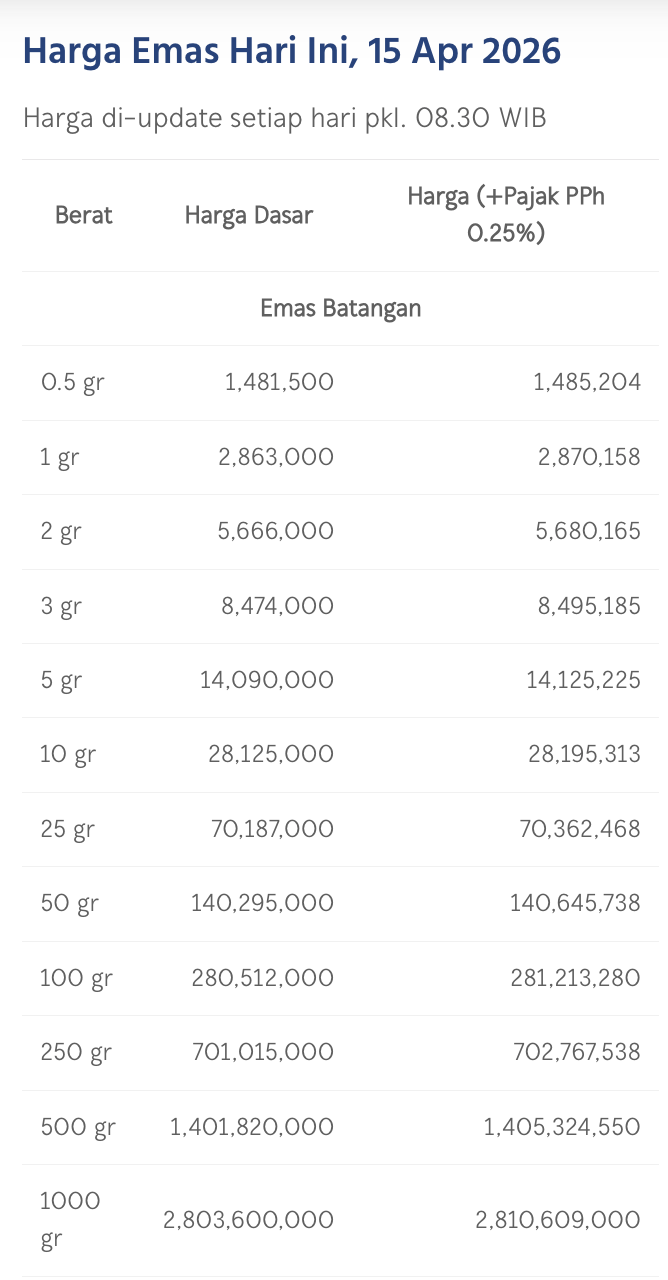Viewport: 668px width, 1280px height.
Task: Click base price 14,090,000 for 5 gr
Action: [267, 680]
